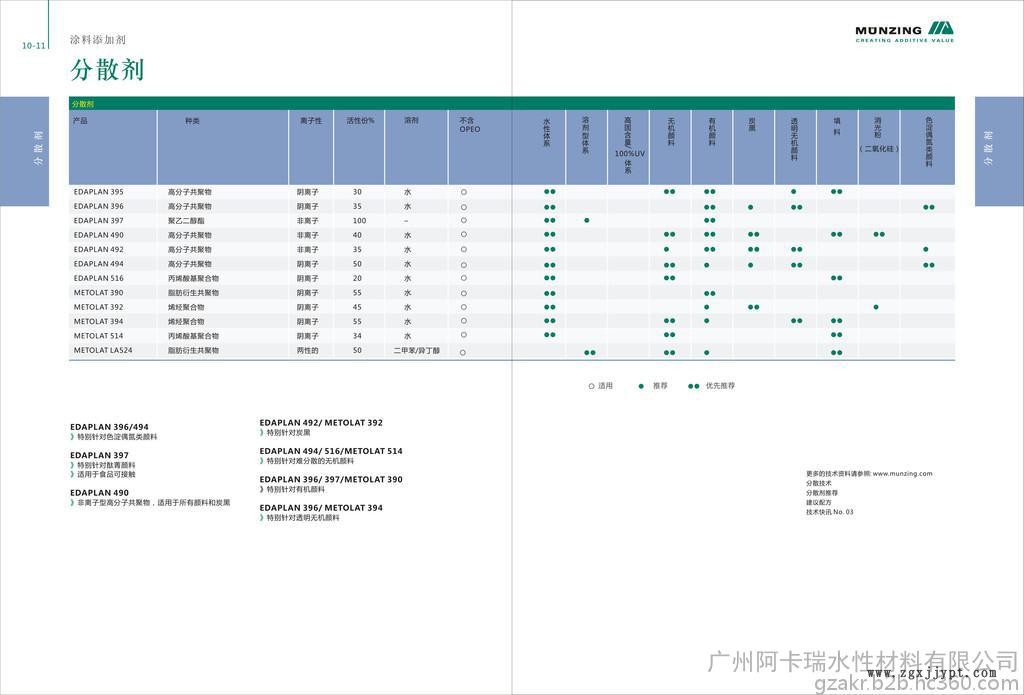Click the EDAPLAN 490 product row name
This screenshot has width=1024, height=695.
(x=99, y=235)
